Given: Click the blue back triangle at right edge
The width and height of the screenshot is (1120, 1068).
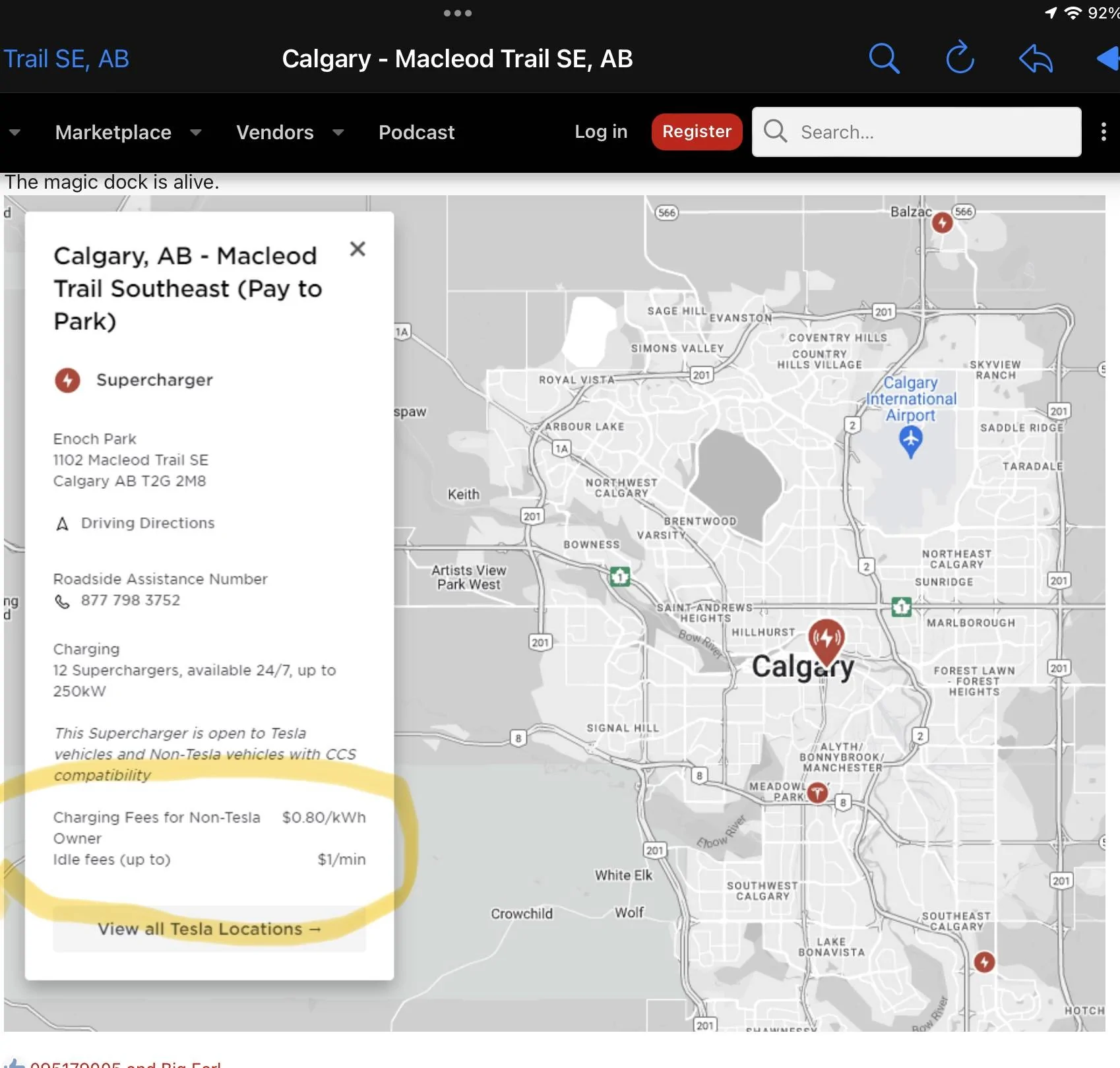Looking at the screenshot, I should (x=1109, y=59).
